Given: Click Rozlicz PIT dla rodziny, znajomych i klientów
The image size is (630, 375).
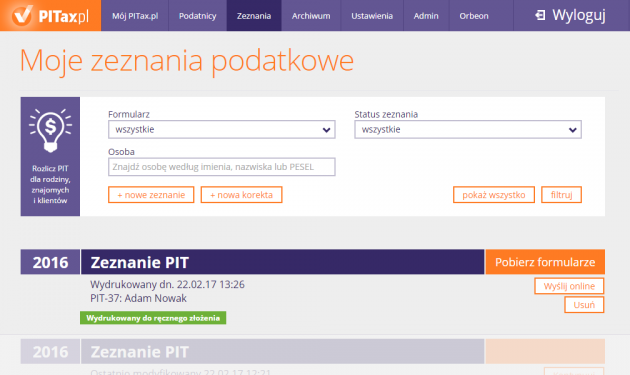Looking at the screenshot, I should tap(50, 184).
